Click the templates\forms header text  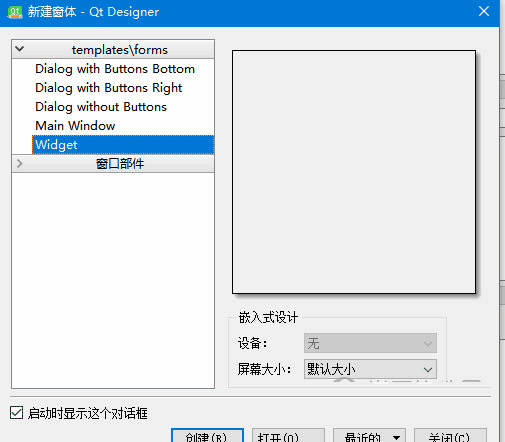pos(120,50)
